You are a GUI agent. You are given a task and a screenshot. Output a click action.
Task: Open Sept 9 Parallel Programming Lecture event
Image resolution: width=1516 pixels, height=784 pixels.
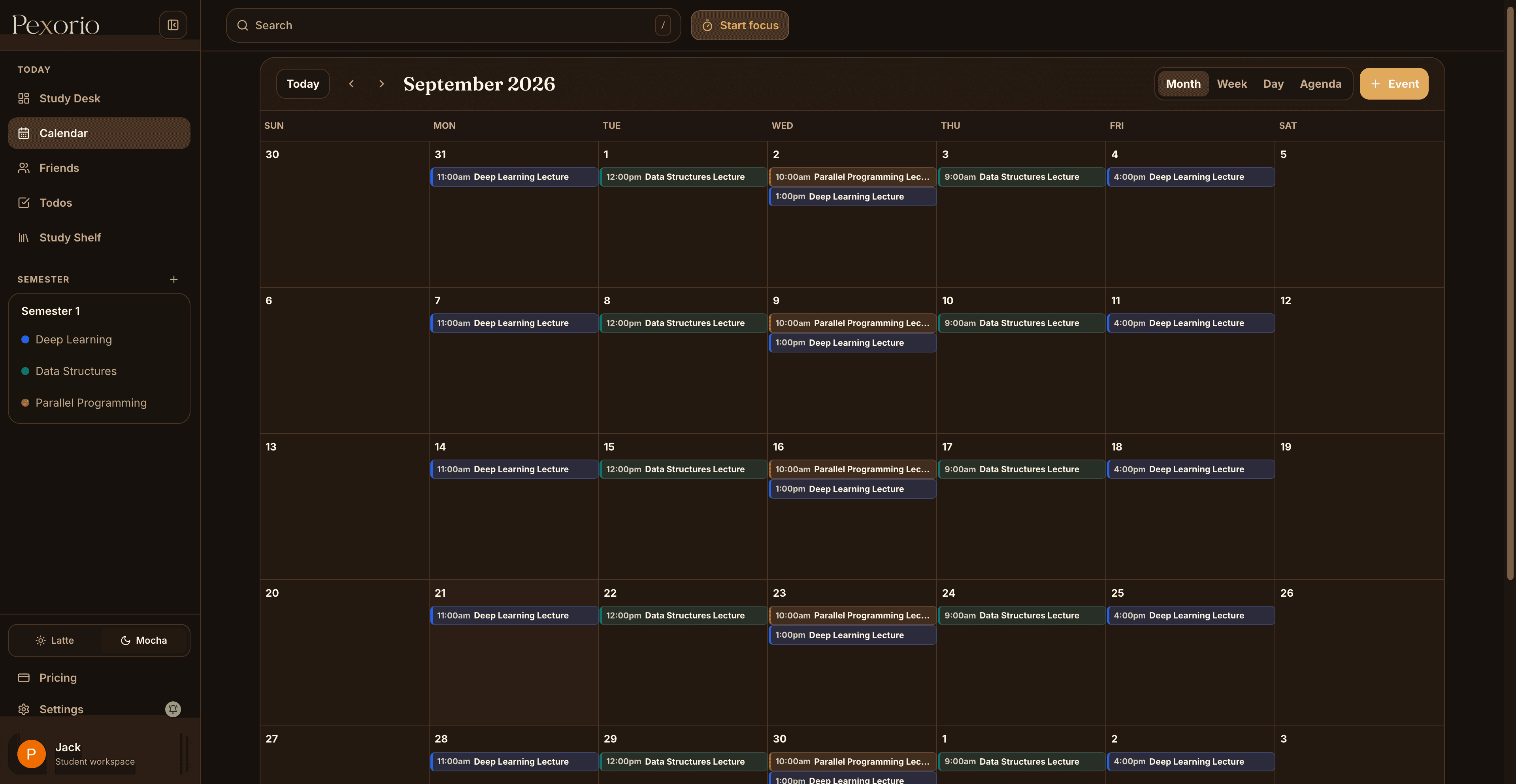click(852, 323)
